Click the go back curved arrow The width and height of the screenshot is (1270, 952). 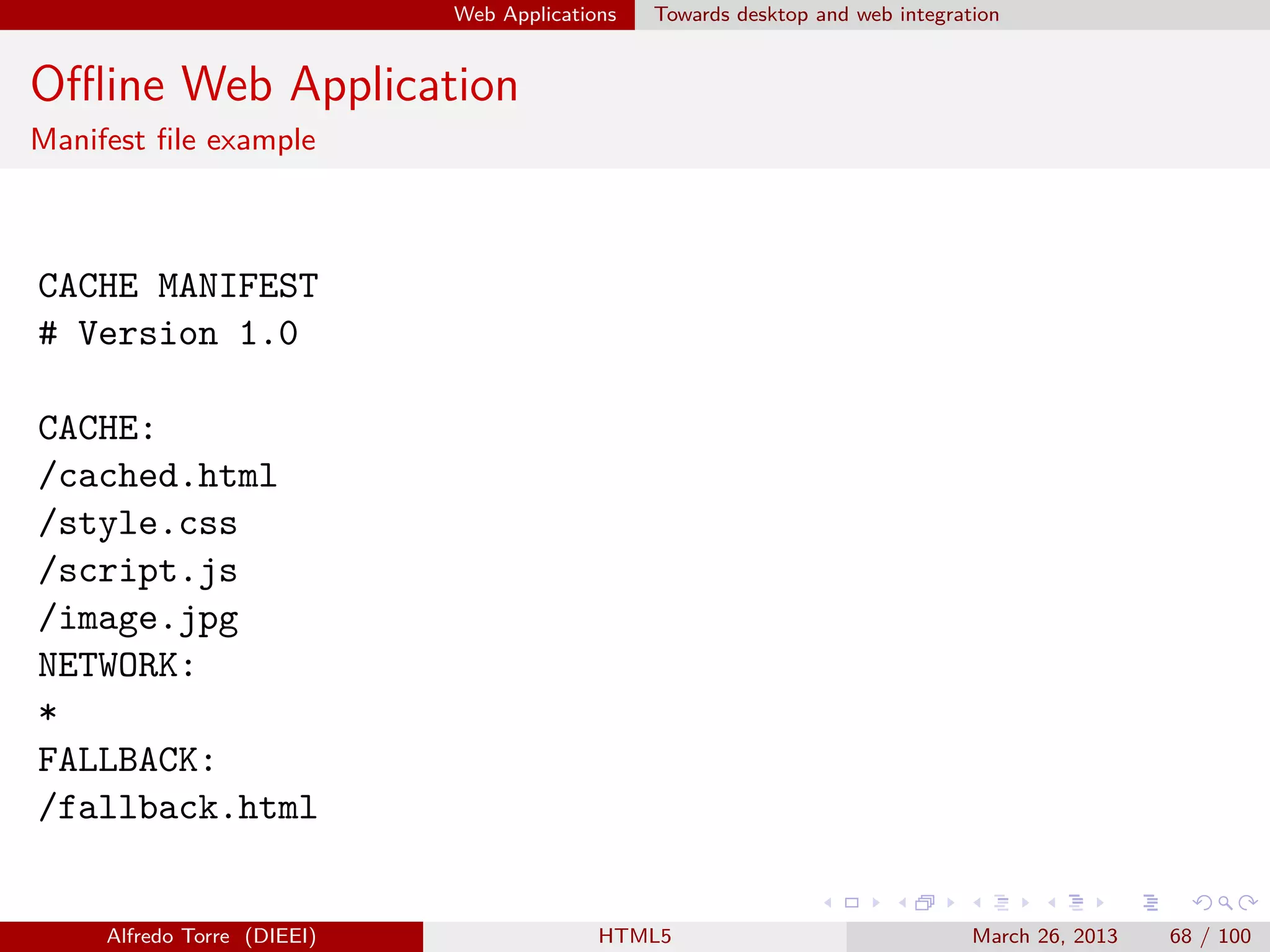click(x=1202, y=902)
